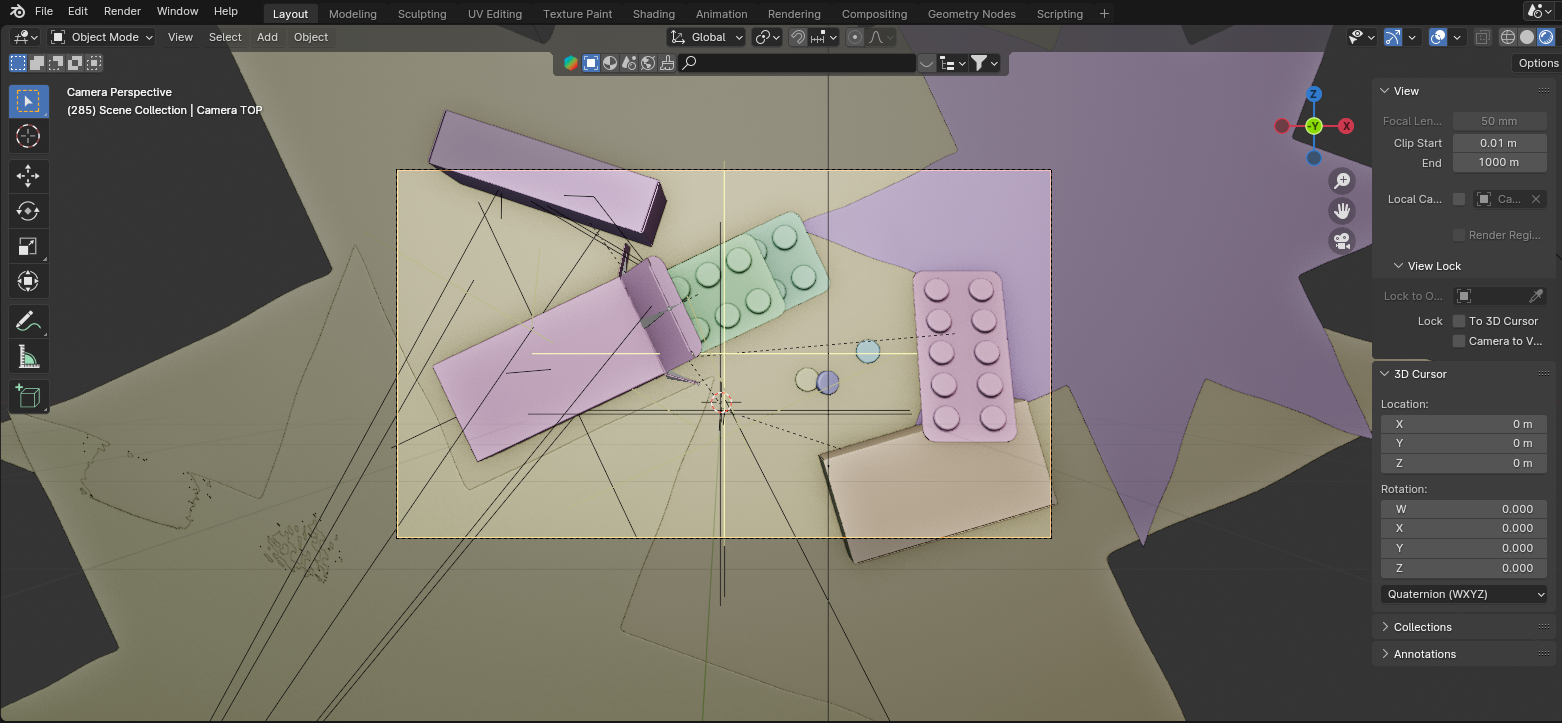
Task: Click the Options button
Action: (1536, 62)
